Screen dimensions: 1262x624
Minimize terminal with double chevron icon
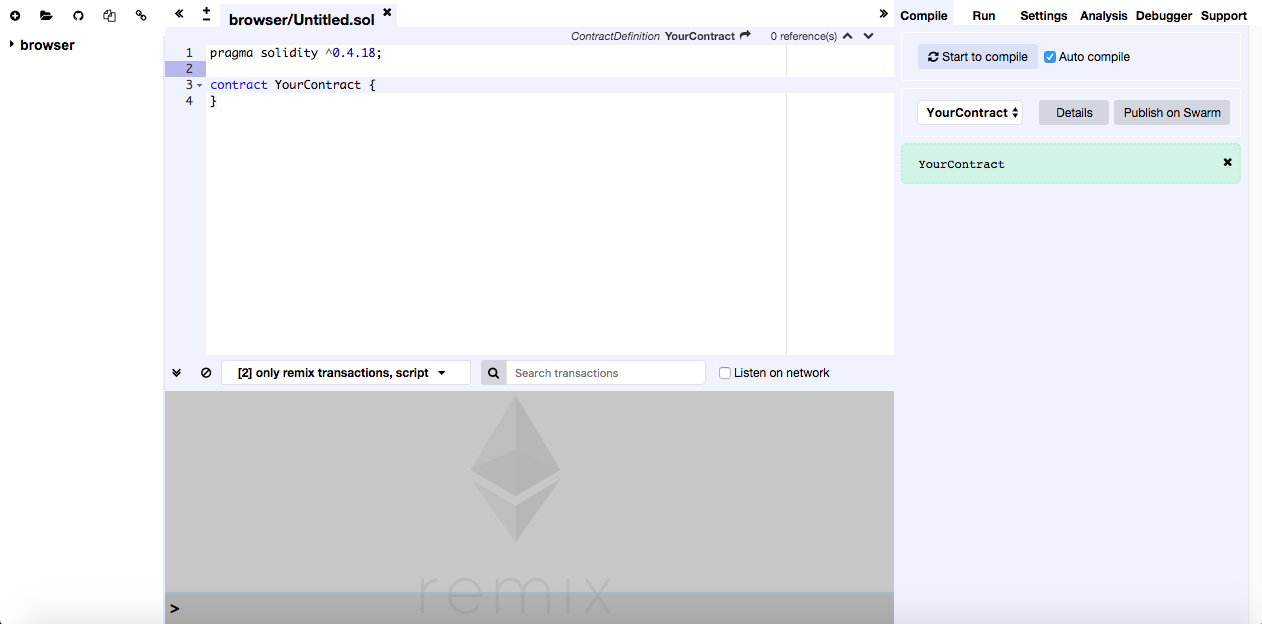tap(177, 373)
